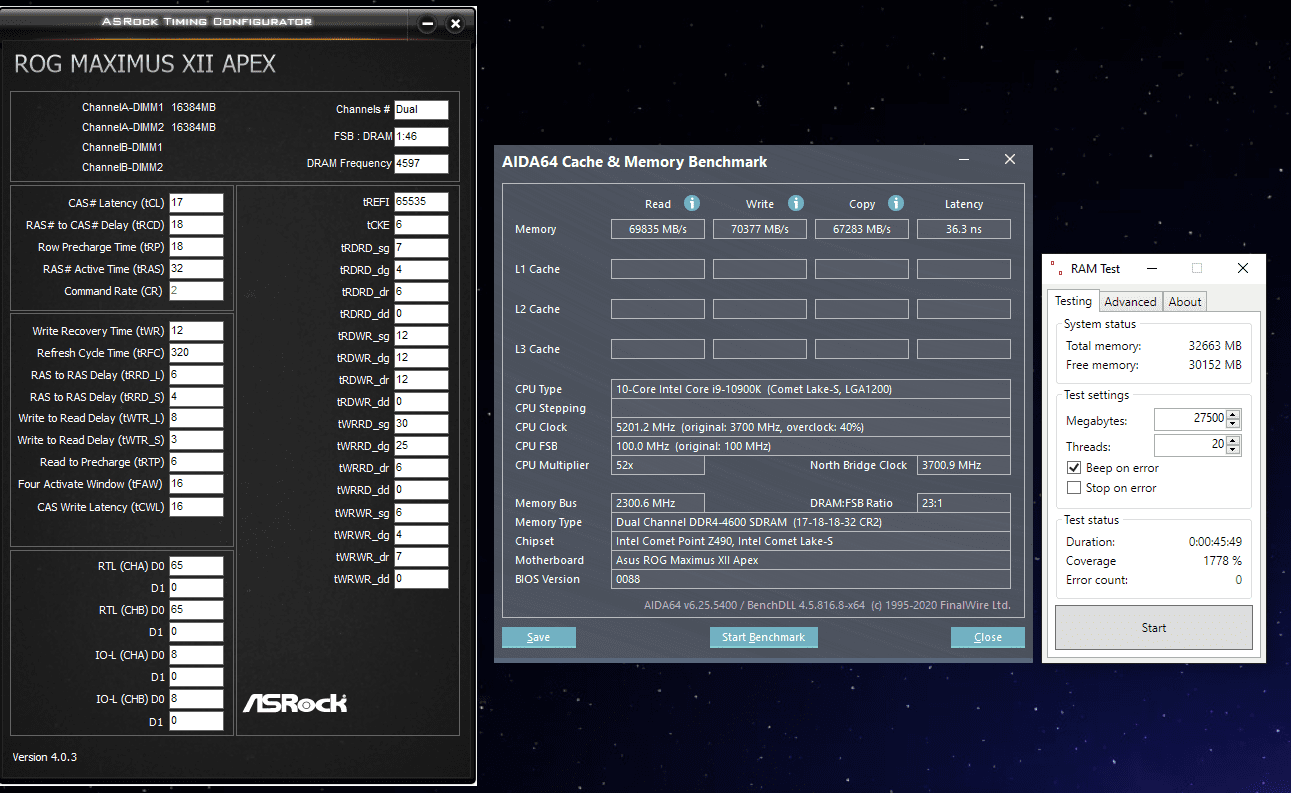Click the Read info icon in AIDA64
Screen dimensions: 1291x793
(x=692, y=203)
